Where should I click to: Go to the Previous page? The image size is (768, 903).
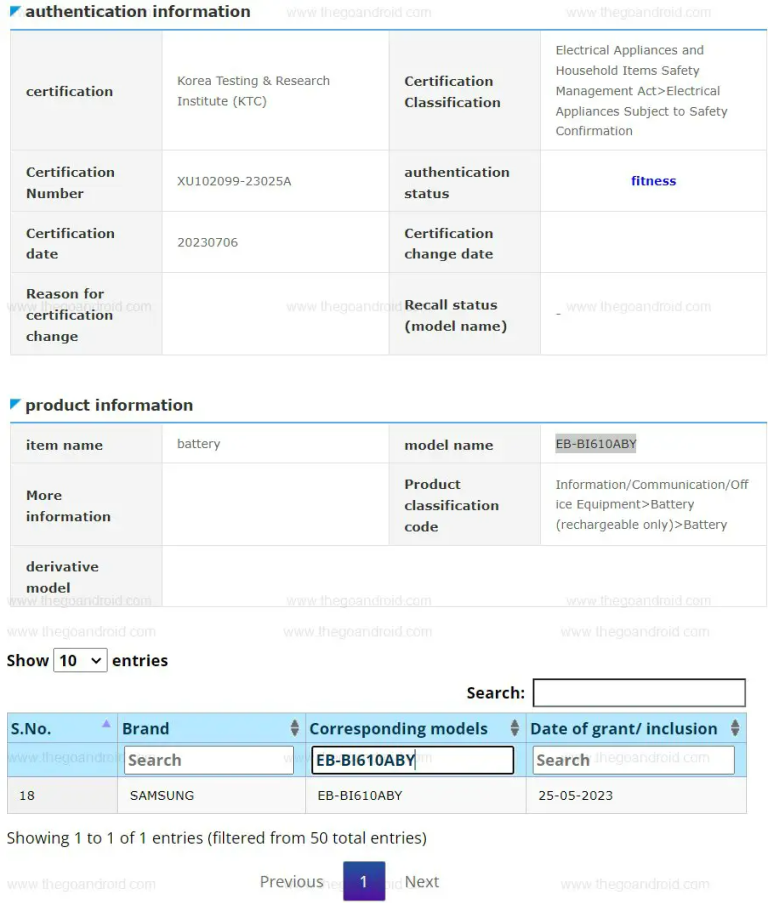(x=291, y=882)
